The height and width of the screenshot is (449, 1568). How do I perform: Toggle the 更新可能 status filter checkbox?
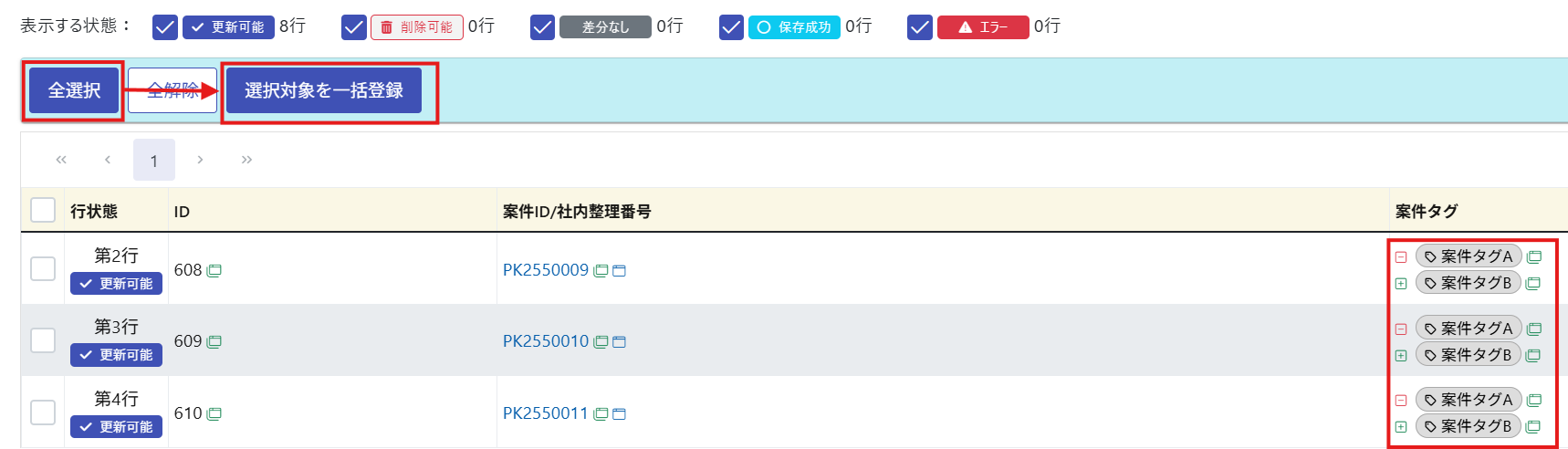pos(165,27)
